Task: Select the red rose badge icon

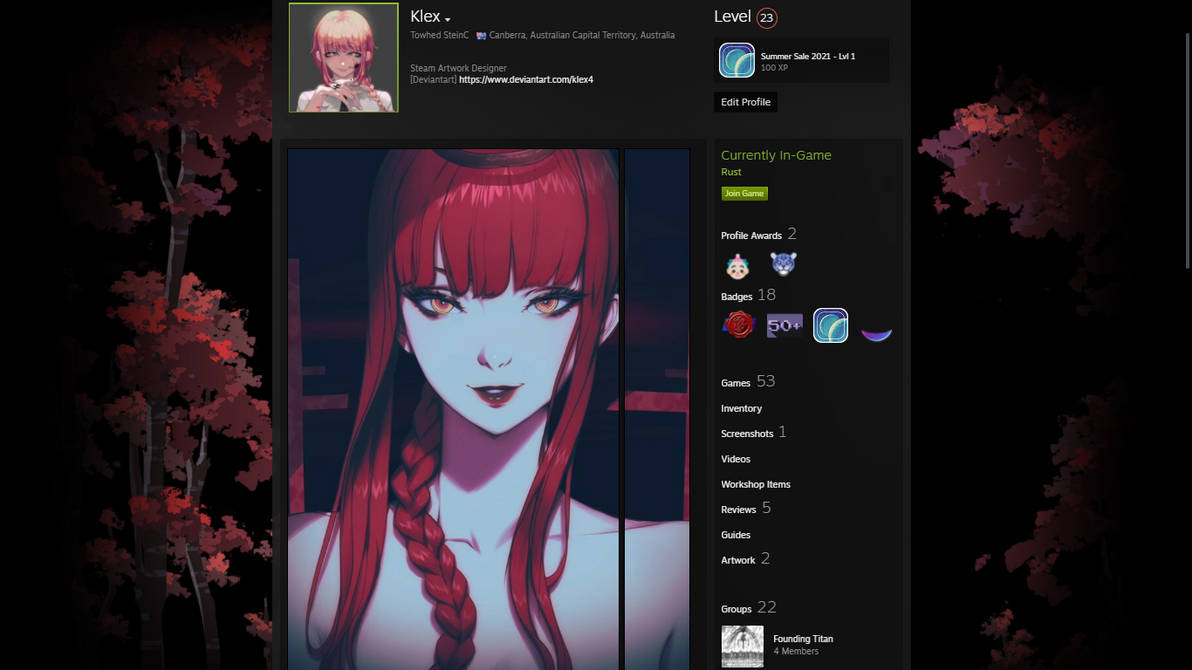Action: pos(739,325)
